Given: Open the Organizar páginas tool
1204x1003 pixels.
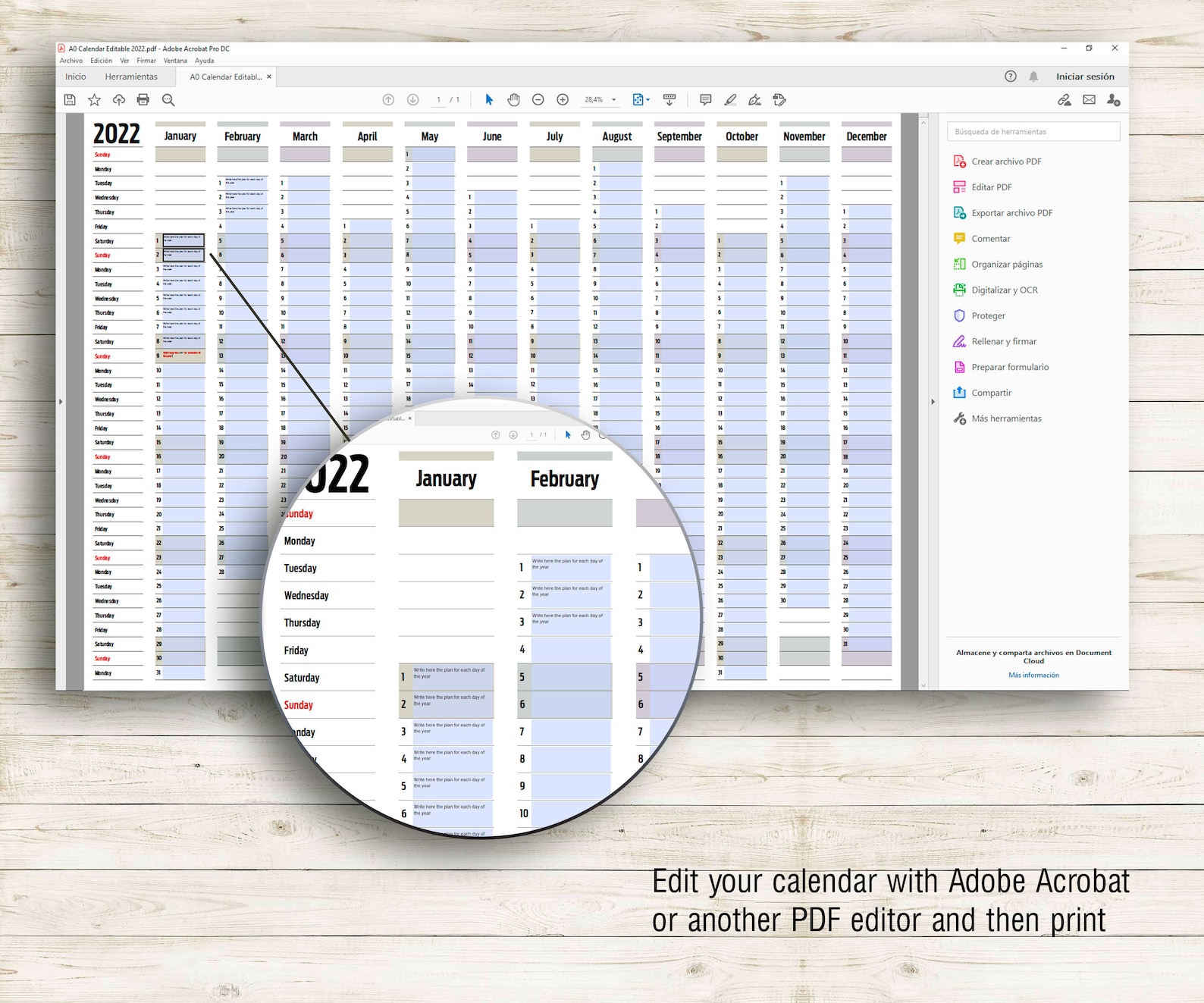Looking at the screenshot, I should coord(998,265).
